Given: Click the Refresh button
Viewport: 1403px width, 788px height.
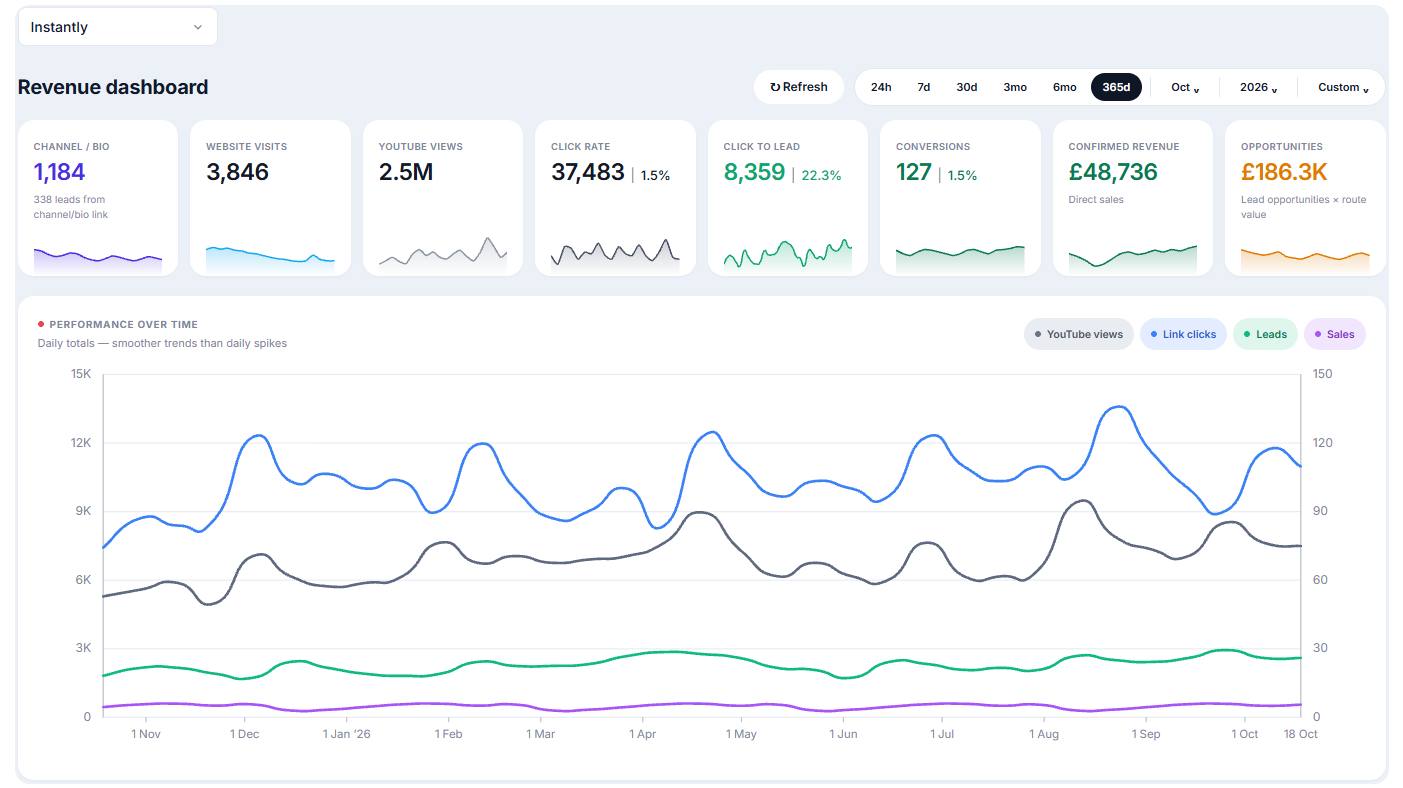Looking at the screenshot, I should click(x=799, y=87).
